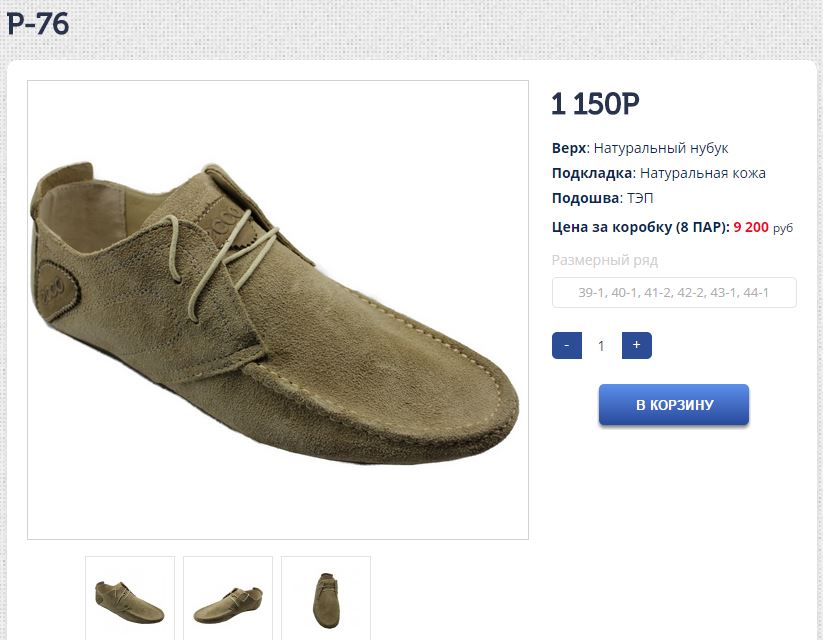Click the "ТЭП" sole material text
The height and width of the screenshot is (640, 823).
(x=640, y=198)
